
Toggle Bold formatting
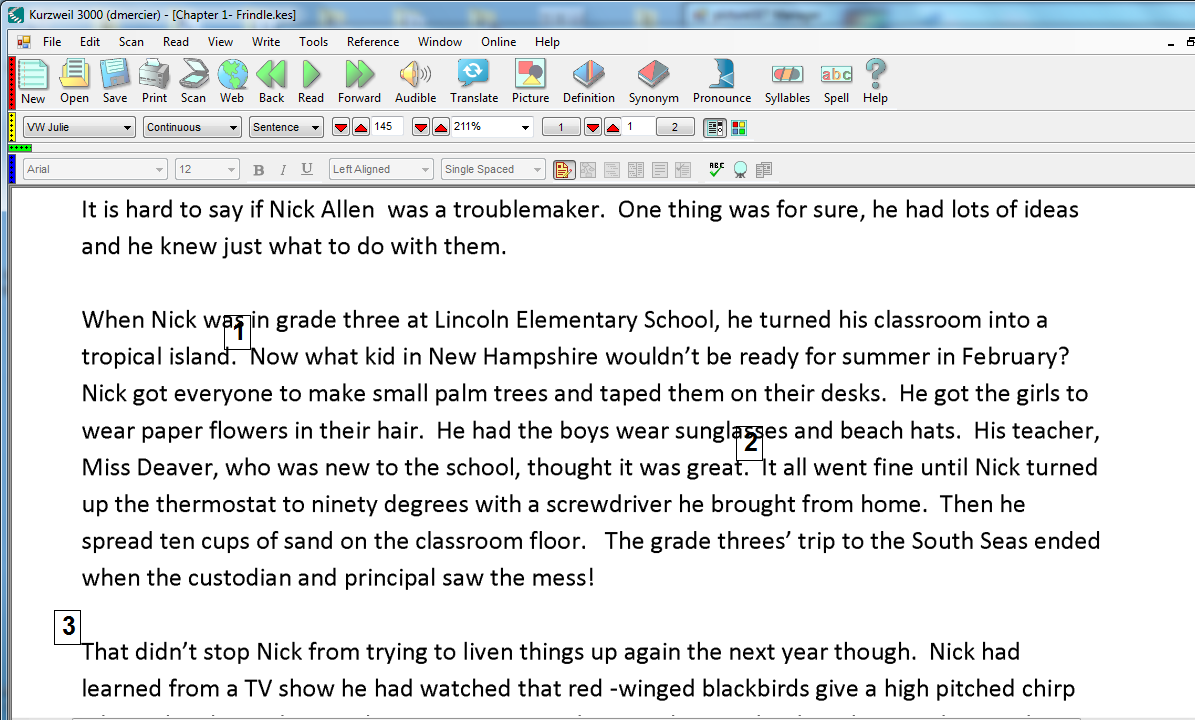click(x=258, y=170)
